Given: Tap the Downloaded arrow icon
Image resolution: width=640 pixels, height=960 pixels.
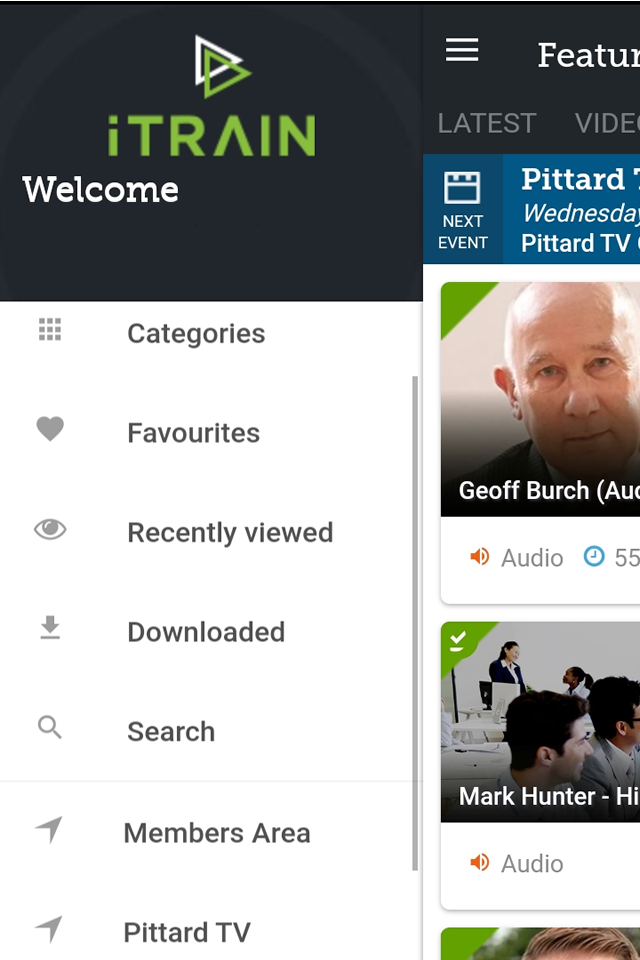Looking at the screenshot, I should point(50,629).
